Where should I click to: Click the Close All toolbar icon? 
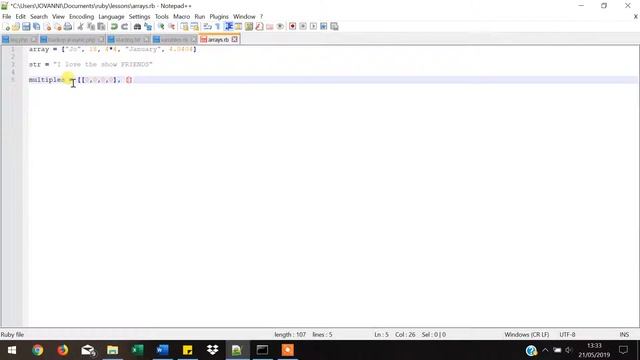coord(58,27)
